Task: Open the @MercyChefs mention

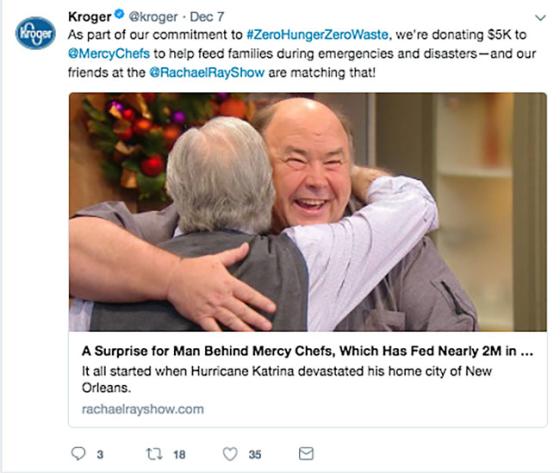Action: pos(109,54)
